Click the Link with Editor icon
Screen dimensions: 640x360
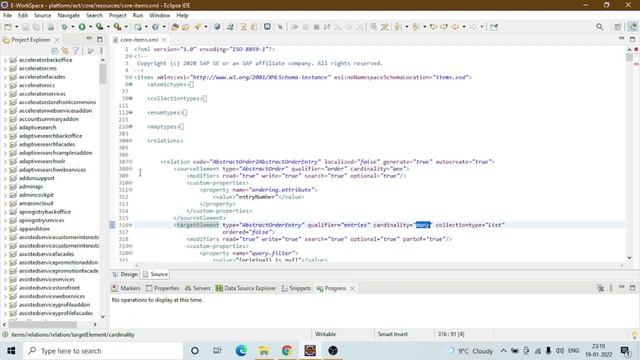coord(65,51)
